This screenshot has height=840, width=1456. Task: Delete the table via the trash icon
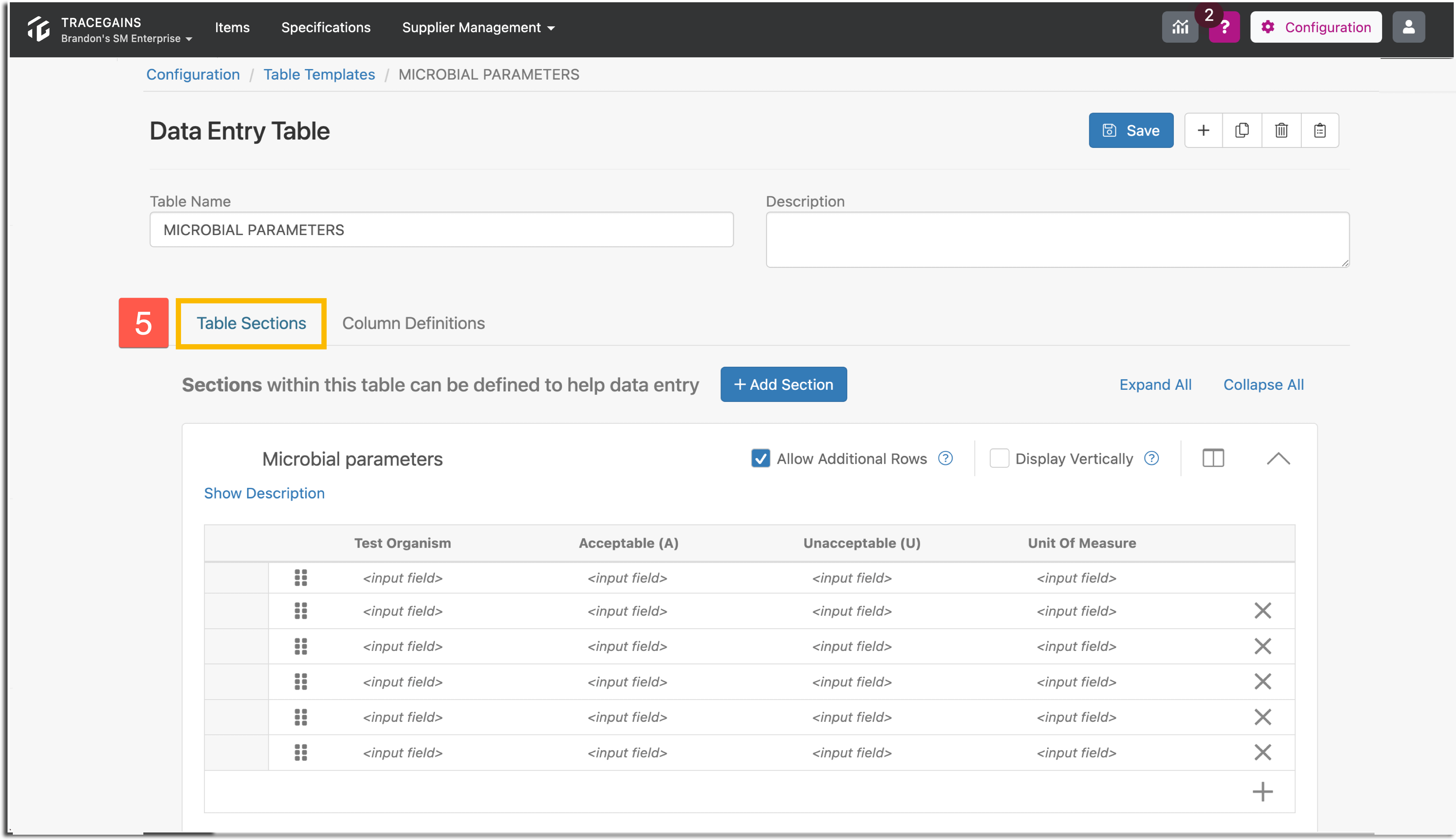(x=1281, y=131)
